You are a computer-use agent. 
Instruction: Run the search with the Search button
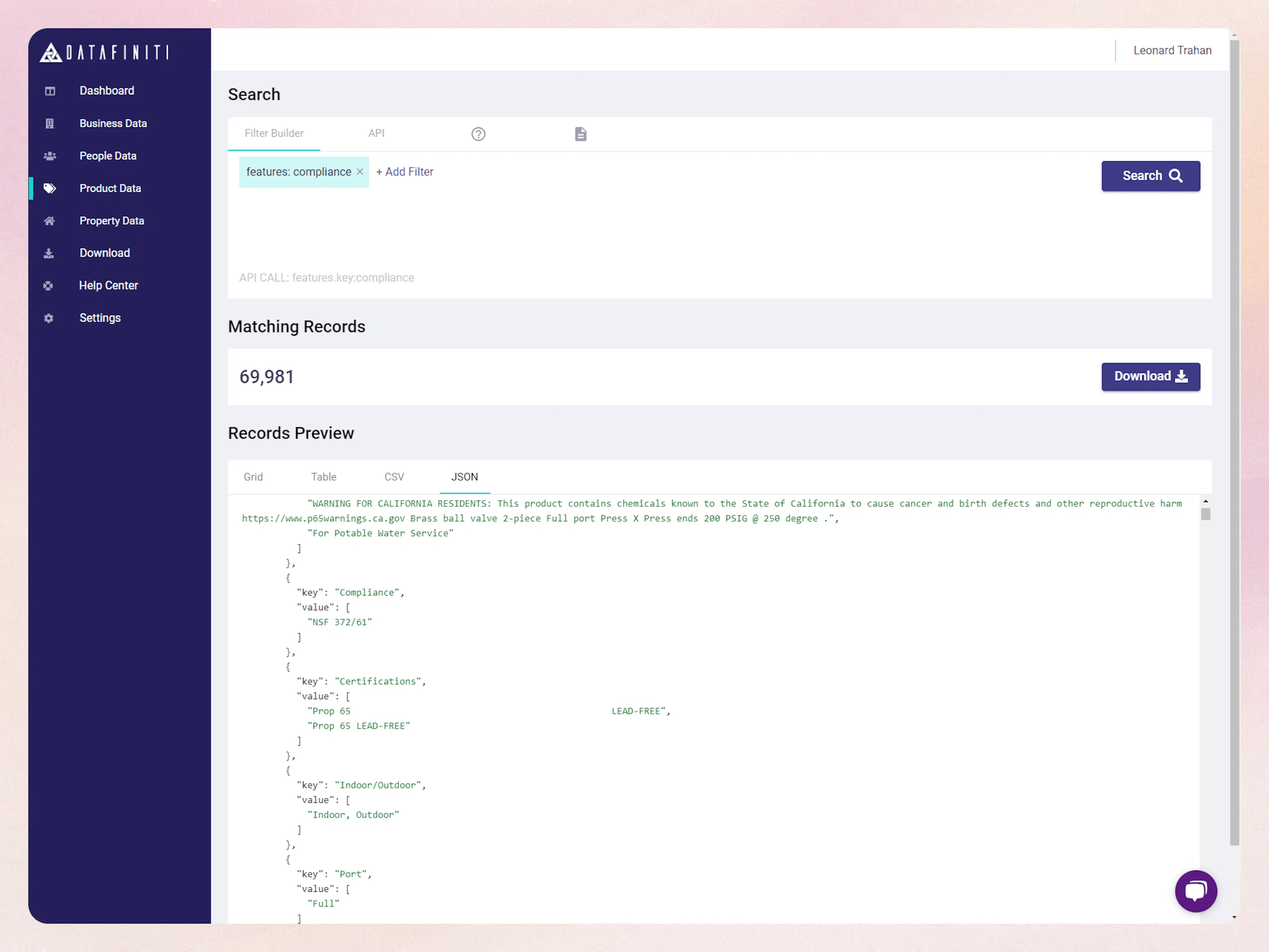pyautogui.click(x=1150, y=176)
